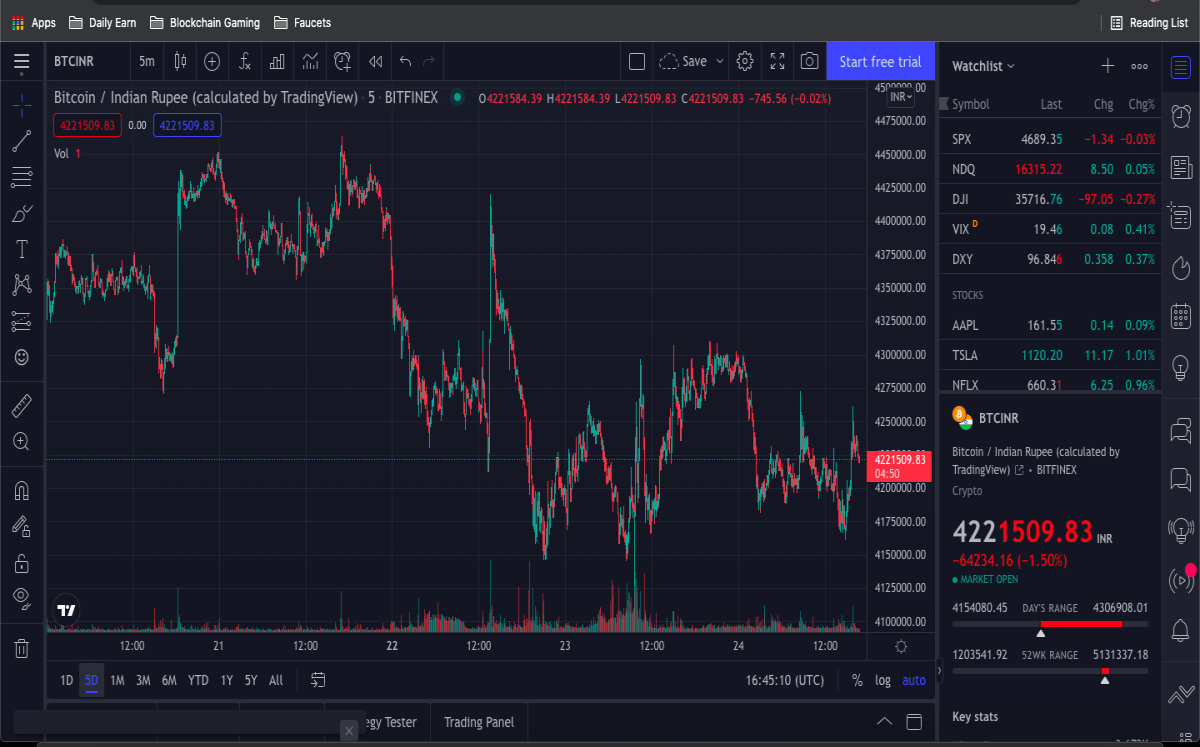1200x747 pixels.
Task: Toggle the log scale option
Action: point(883,681)
